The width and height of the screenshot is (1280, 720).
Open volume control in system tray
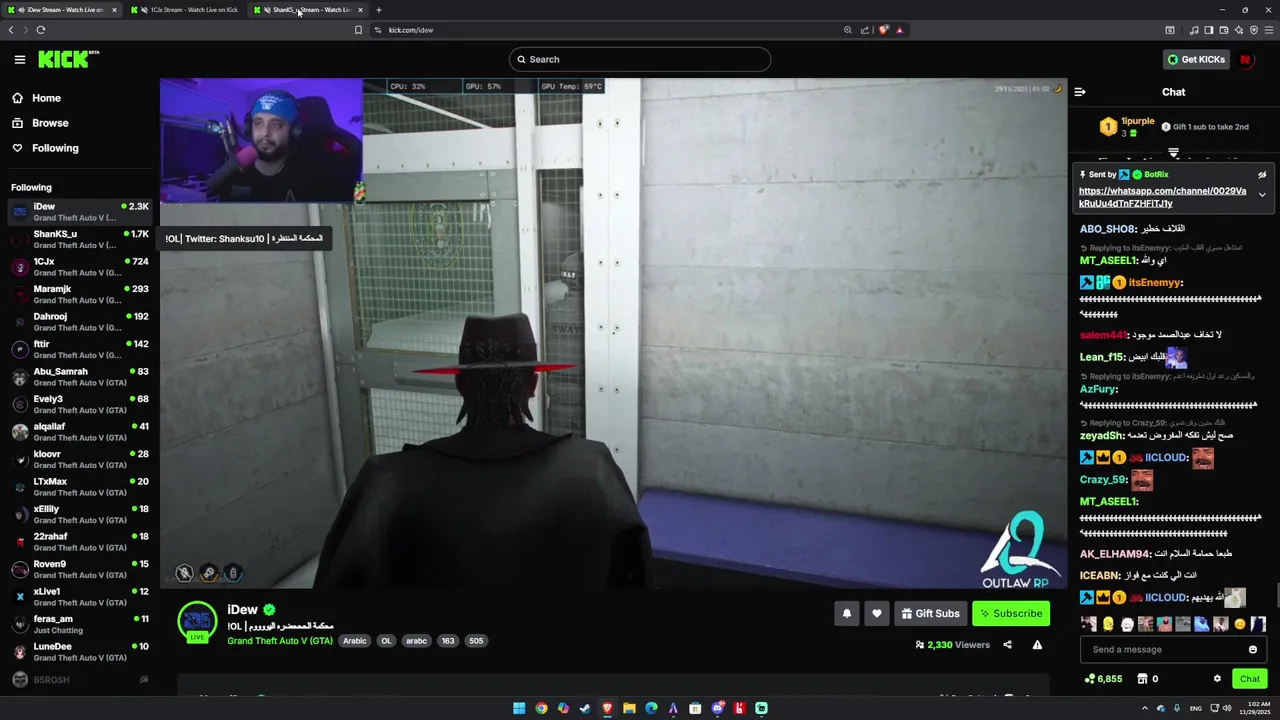[x=1227, y=708]
